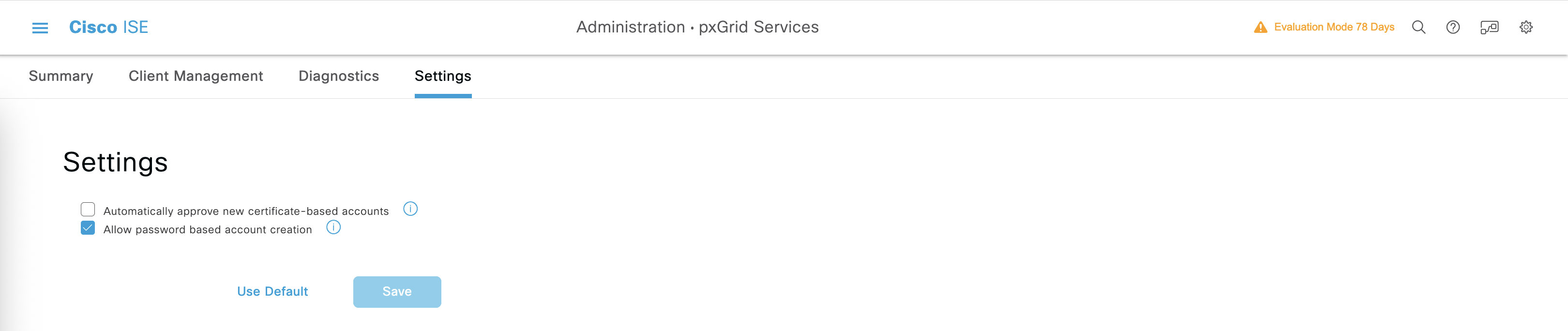Screen dimensions: 1568x331
Task: Open the settings gear icon
Action: tap(1525, 28)
